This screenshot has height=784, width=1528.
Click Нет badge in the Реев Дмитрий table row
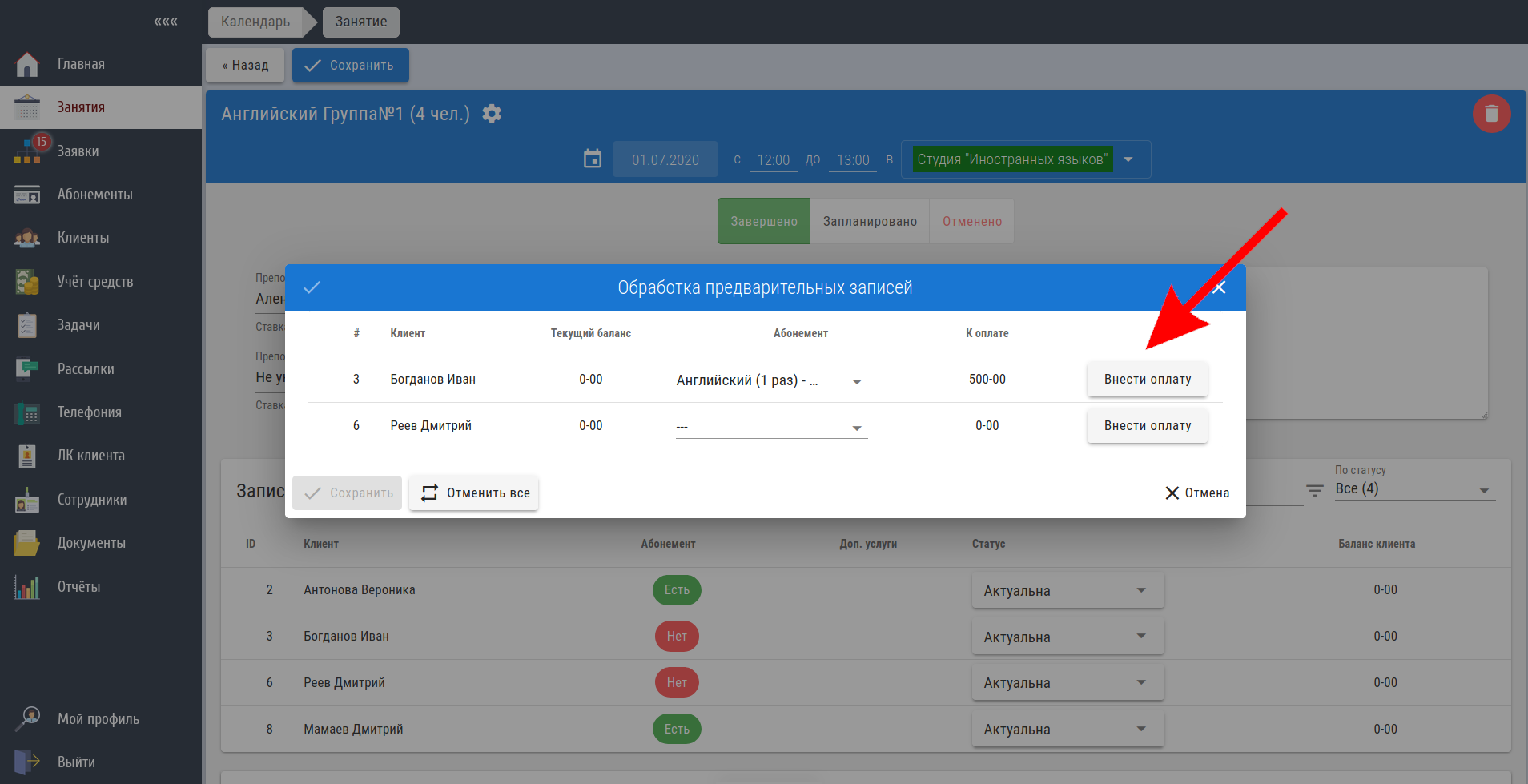(x=677, y=683)
